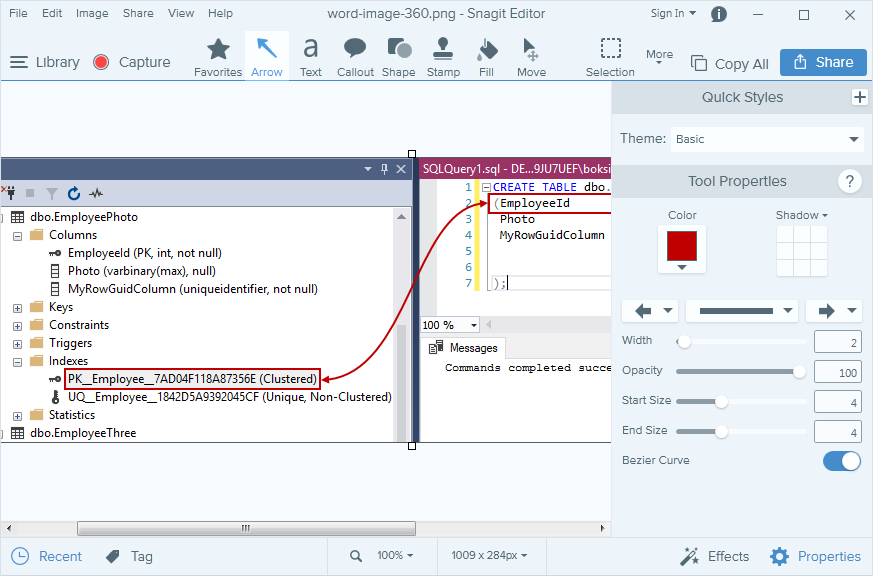
Task: Open the File menu
Action: pyautogui.click(x=18, y=13)
